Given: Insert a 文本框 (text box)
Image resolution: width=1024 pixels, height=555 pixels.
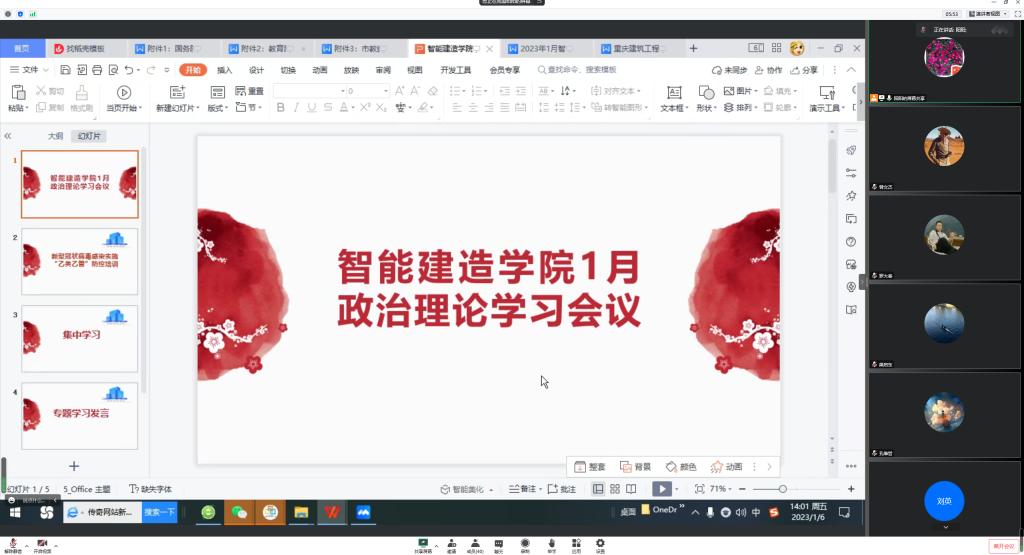Looking at the screenshot, I should pyautogui.click(x=672, y=92).
